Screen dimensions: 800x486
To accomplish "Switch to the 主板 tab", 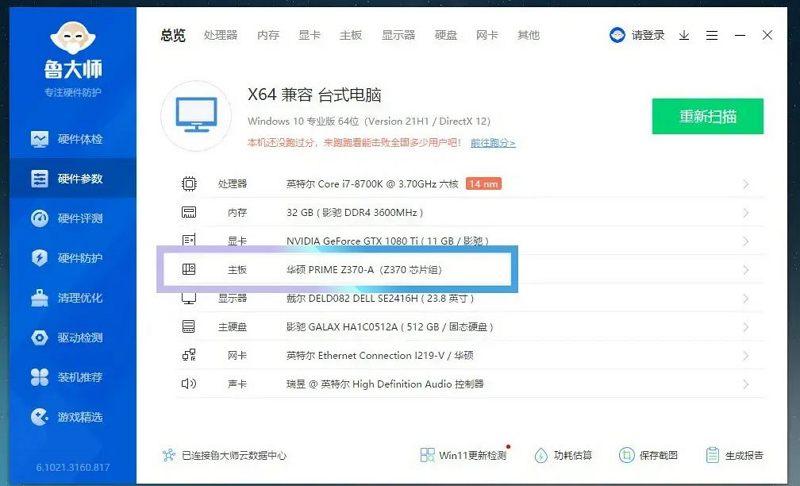I will [x=351, y=35].
